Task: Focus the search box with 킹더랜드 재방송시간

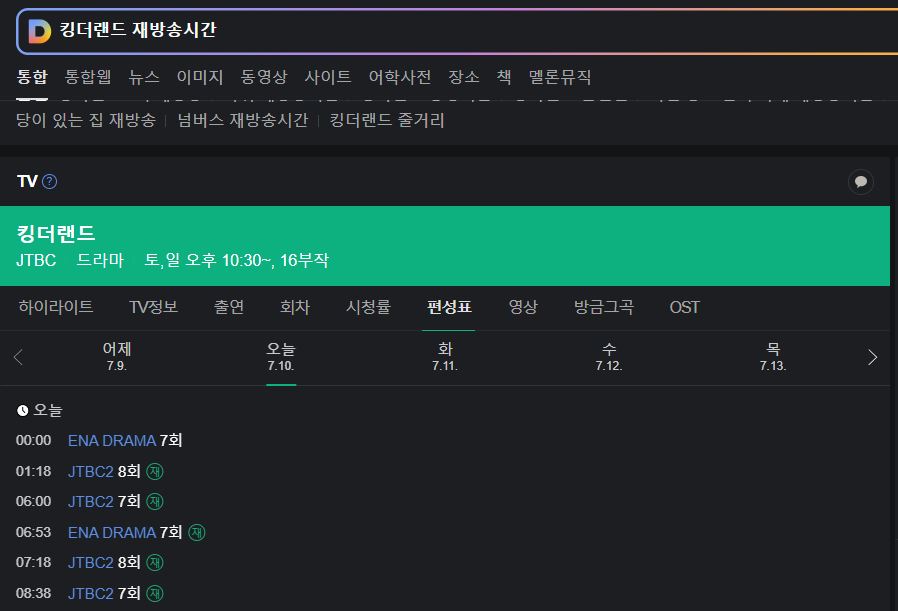Action: 458,31
